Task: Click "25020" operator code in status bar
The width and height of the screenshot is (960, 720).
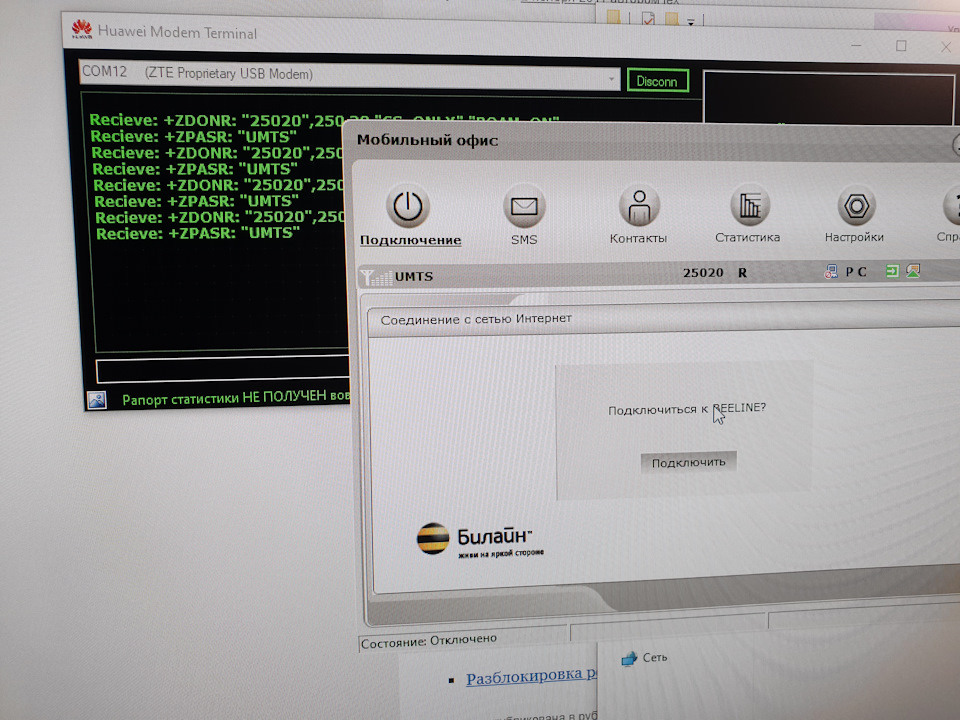Action: [703, 272]
